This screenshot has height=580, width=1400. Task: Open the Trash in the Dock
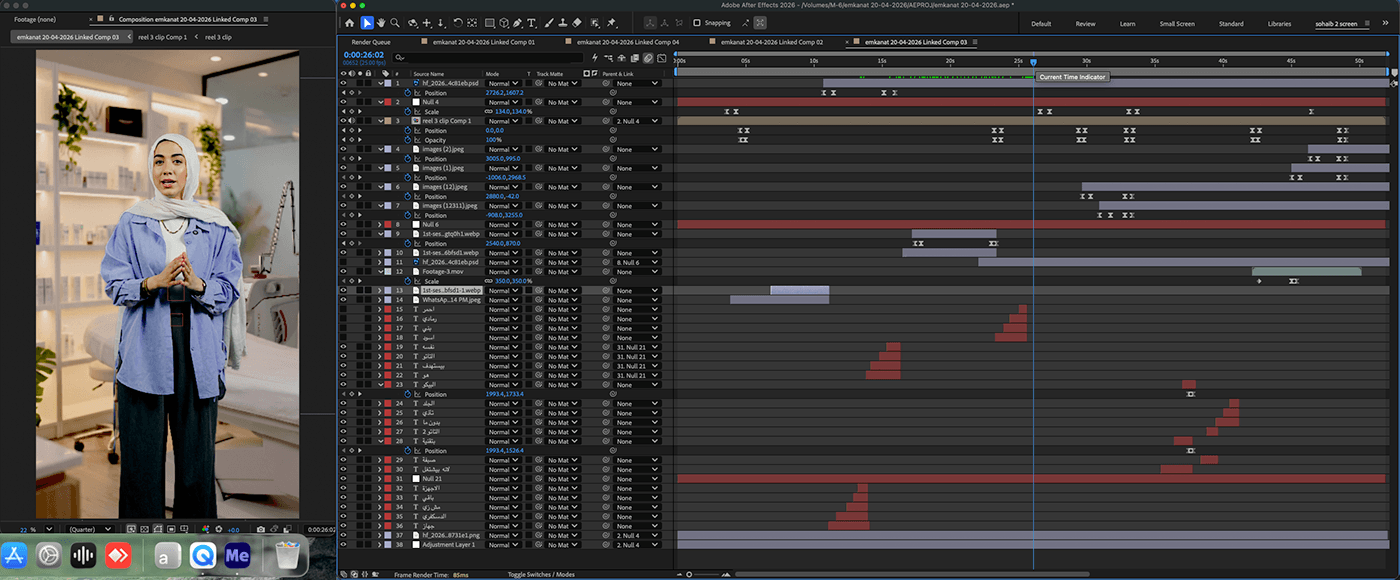click(288, 555)
